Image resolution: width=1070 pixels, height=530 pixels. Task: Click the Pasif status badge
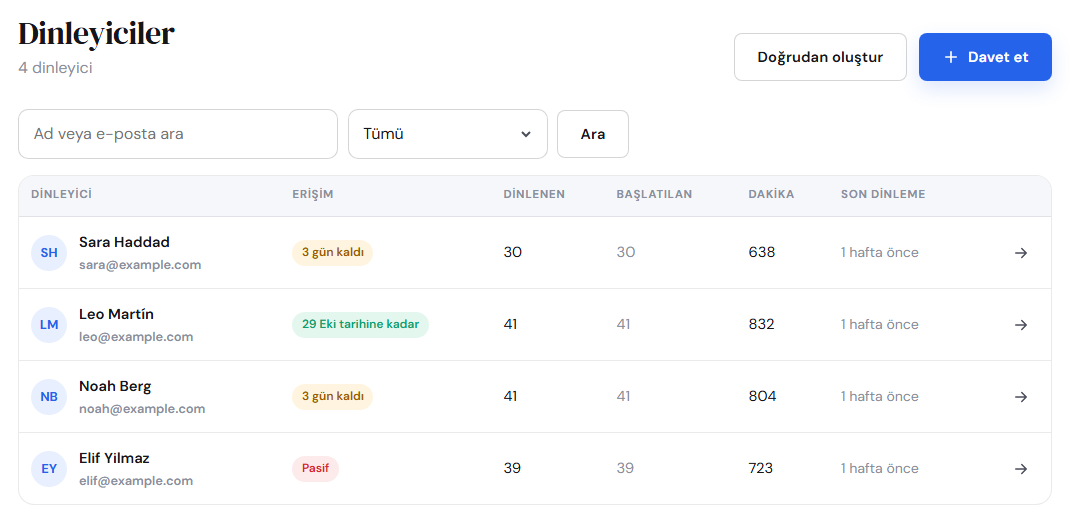click(x=315, y=469)
